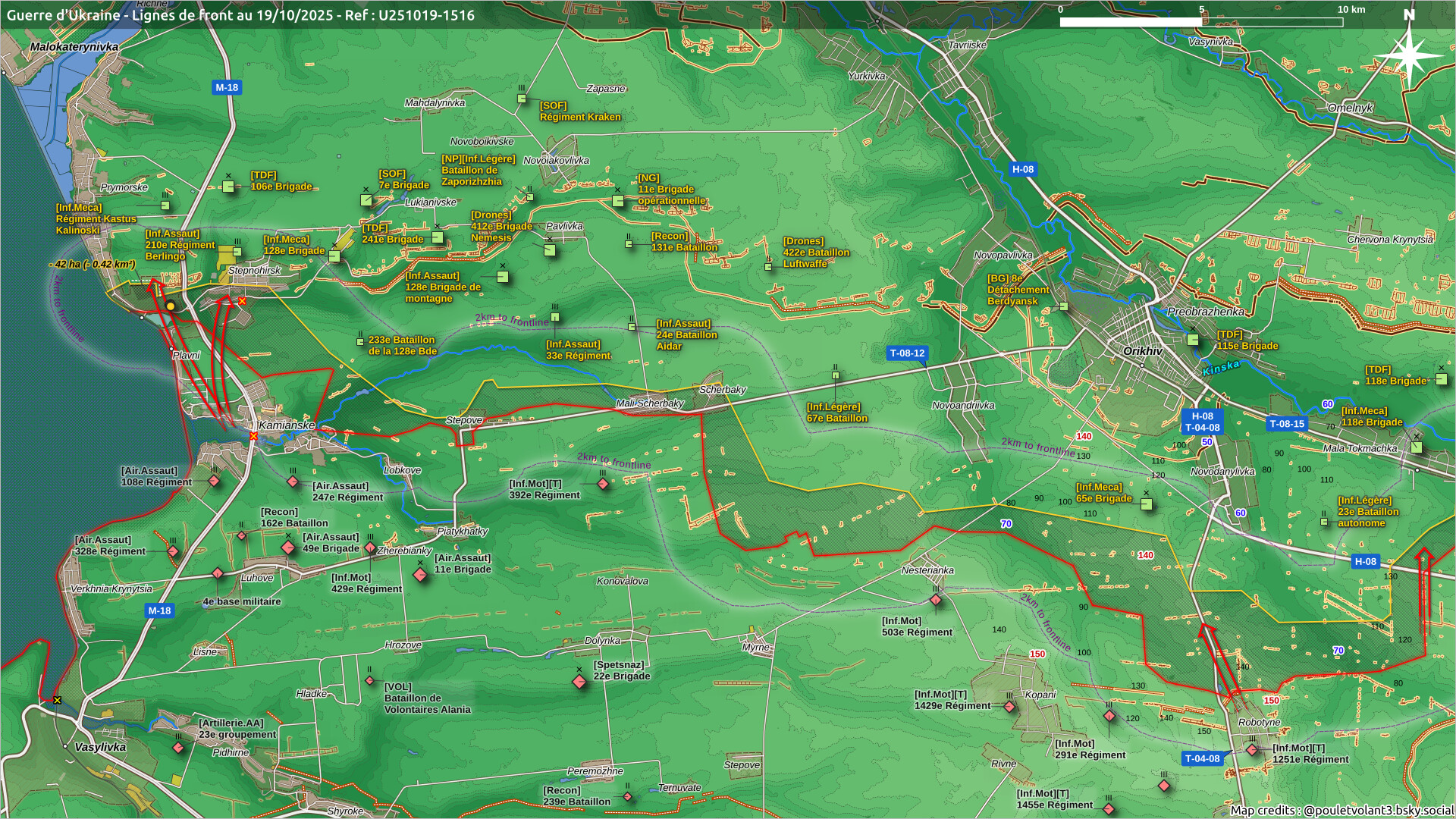
Task: Click the yellow dot marker near Plavni
Action: pos(171,306)
